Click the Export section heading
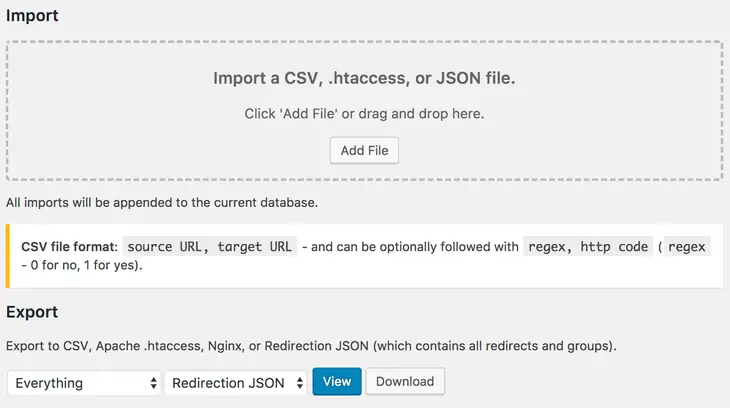Screen dimensions: 730x408 click(x=32, y=312)
